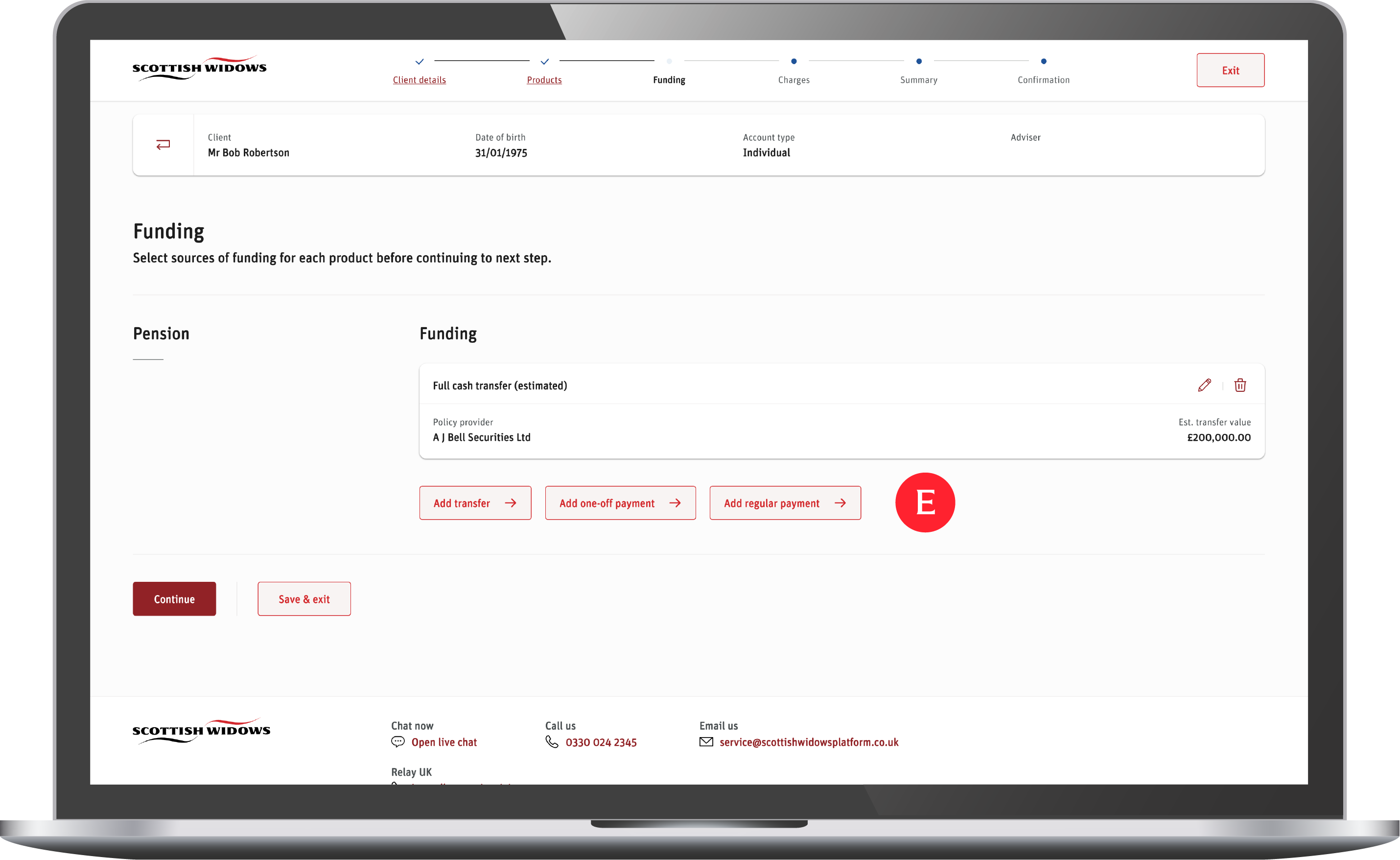Click the edit pencil icon on transfer card
The image size is (1400, 860).
[x=1204, y=385]
